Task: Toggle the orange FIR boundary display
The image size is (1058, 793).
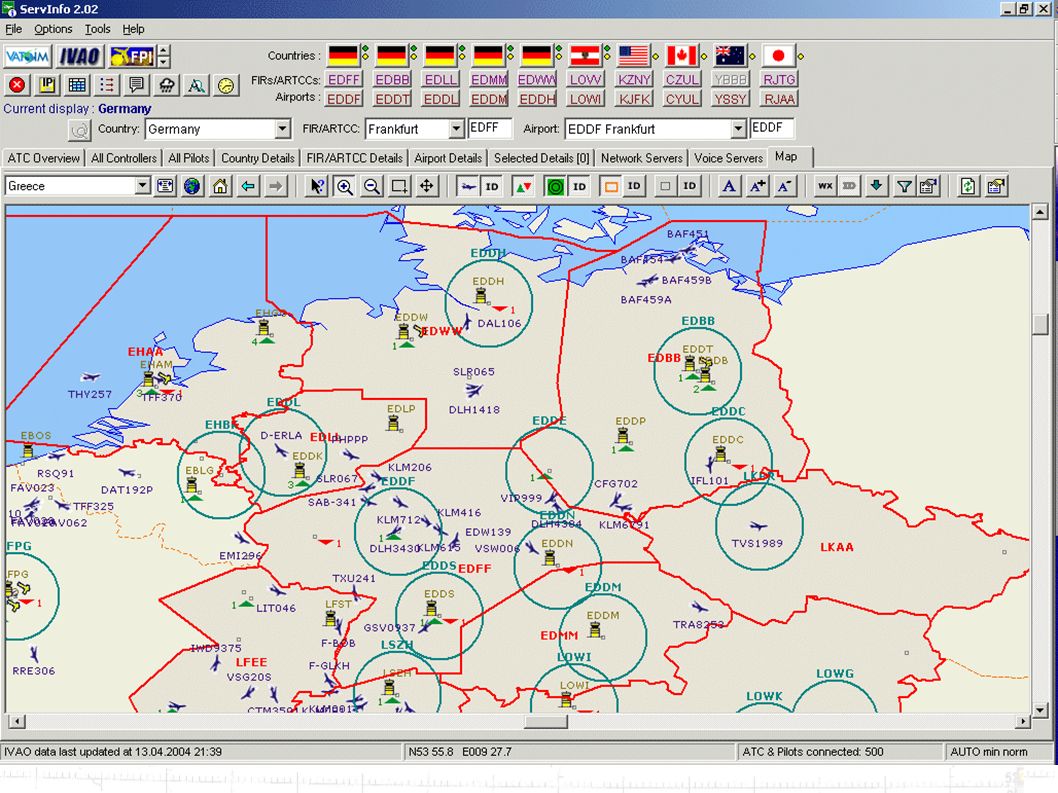Action: coord(611,186)
